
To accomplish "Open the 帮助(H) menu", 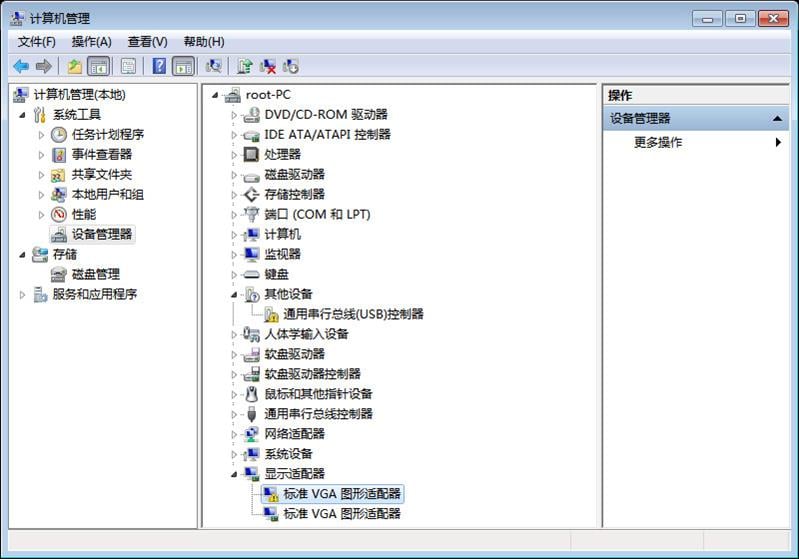I will 204,42.
